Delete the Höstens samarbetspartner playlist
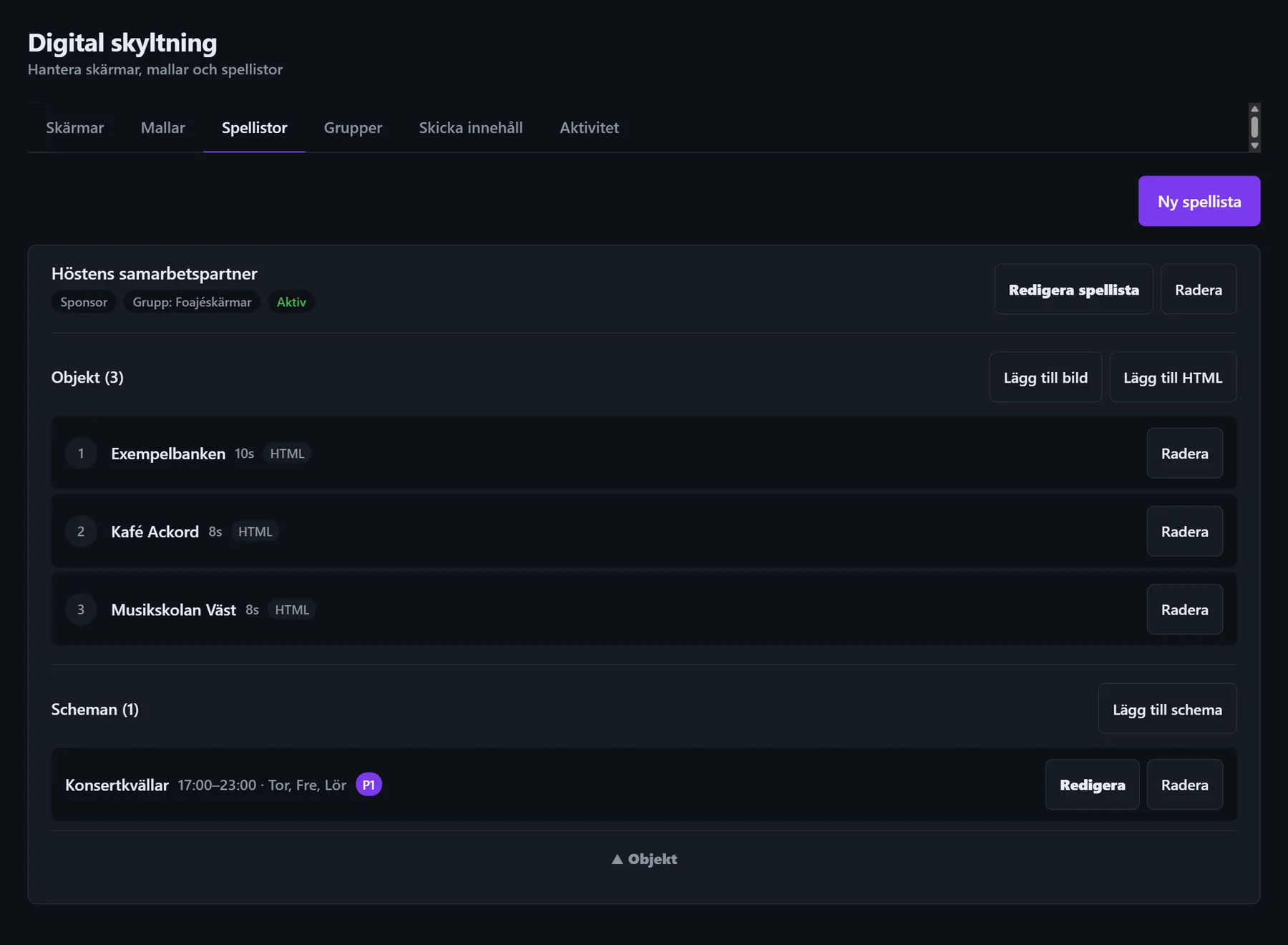The width and height of the screenshot is (1288, 945). click(1199, 289)
